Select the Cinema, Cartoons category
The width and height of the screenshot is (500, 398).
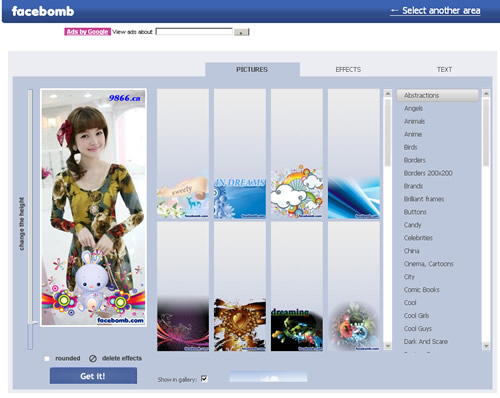point(429,264)
